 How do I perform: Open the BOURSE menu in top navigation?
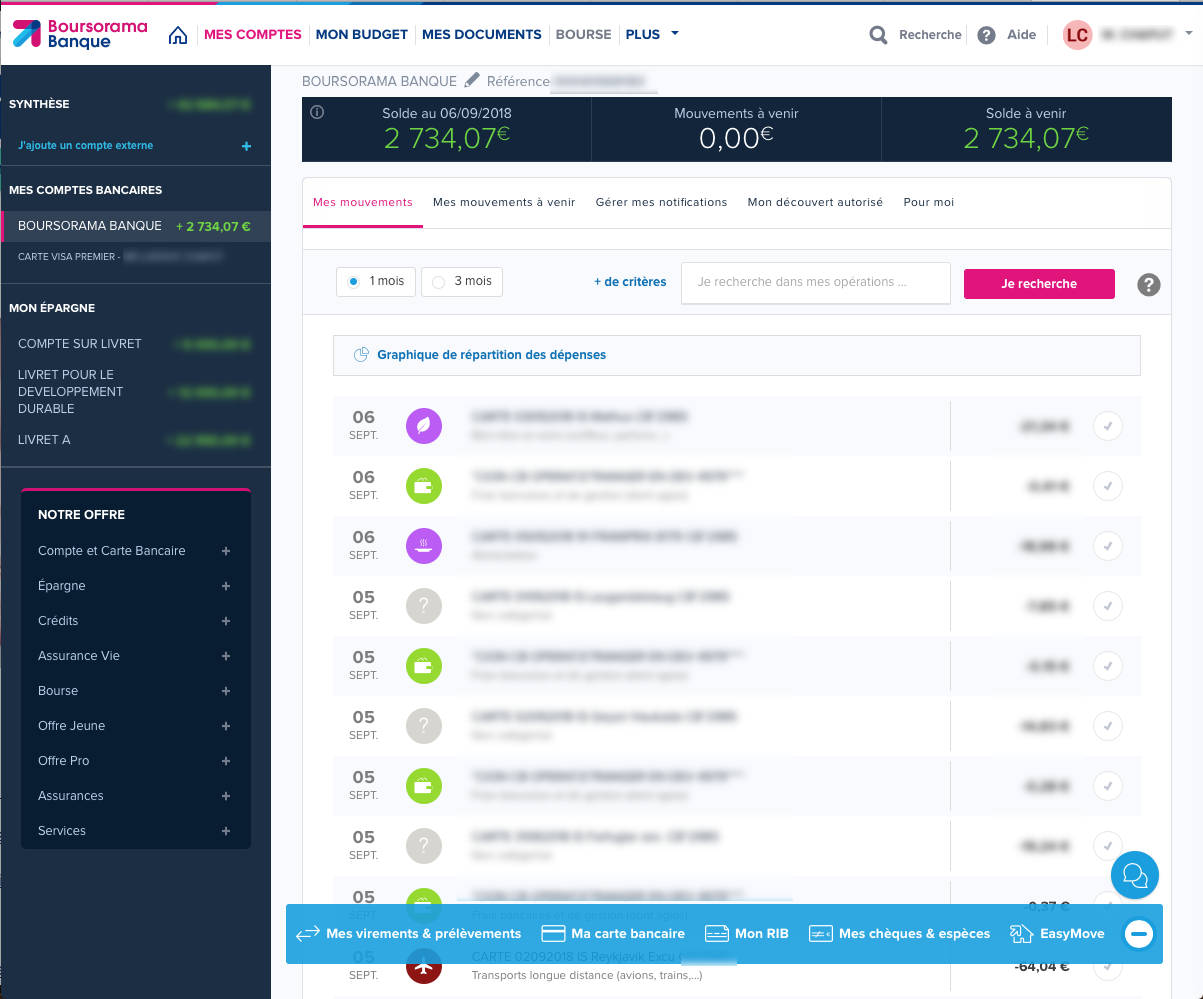click(x=583, y=35)
